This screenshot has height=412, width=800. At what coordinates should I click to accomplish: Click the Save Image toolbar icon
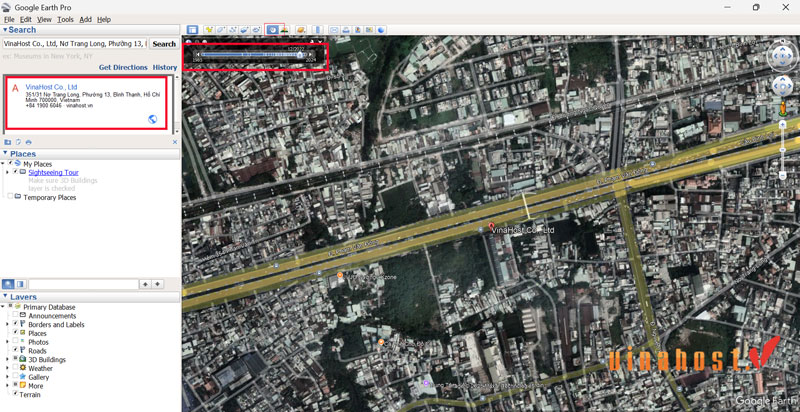coord(358,30)
